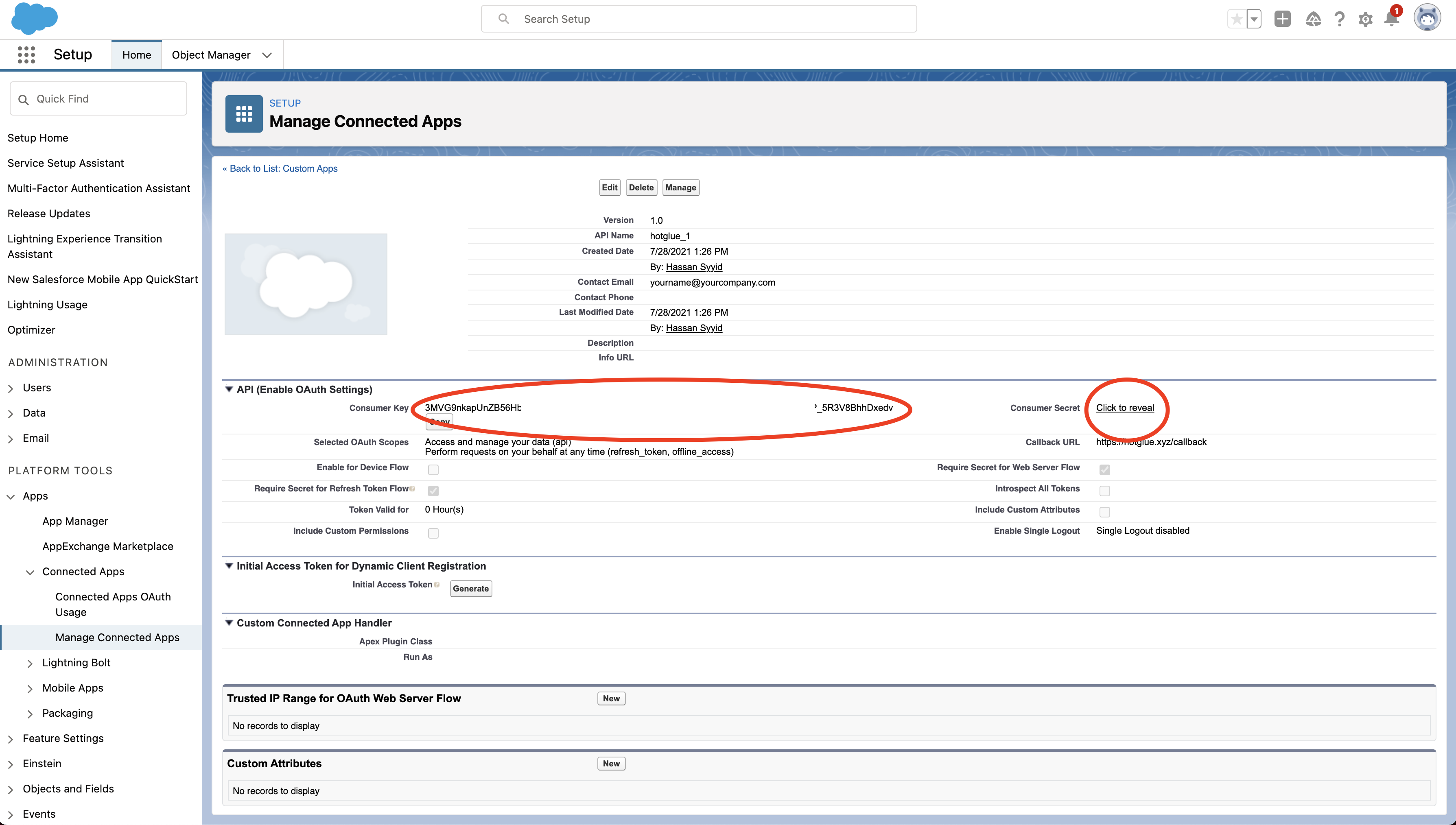
Task: Open Service Setup Assistant in the sidebar
Action: pyautogui.click(x=66, y=163)
